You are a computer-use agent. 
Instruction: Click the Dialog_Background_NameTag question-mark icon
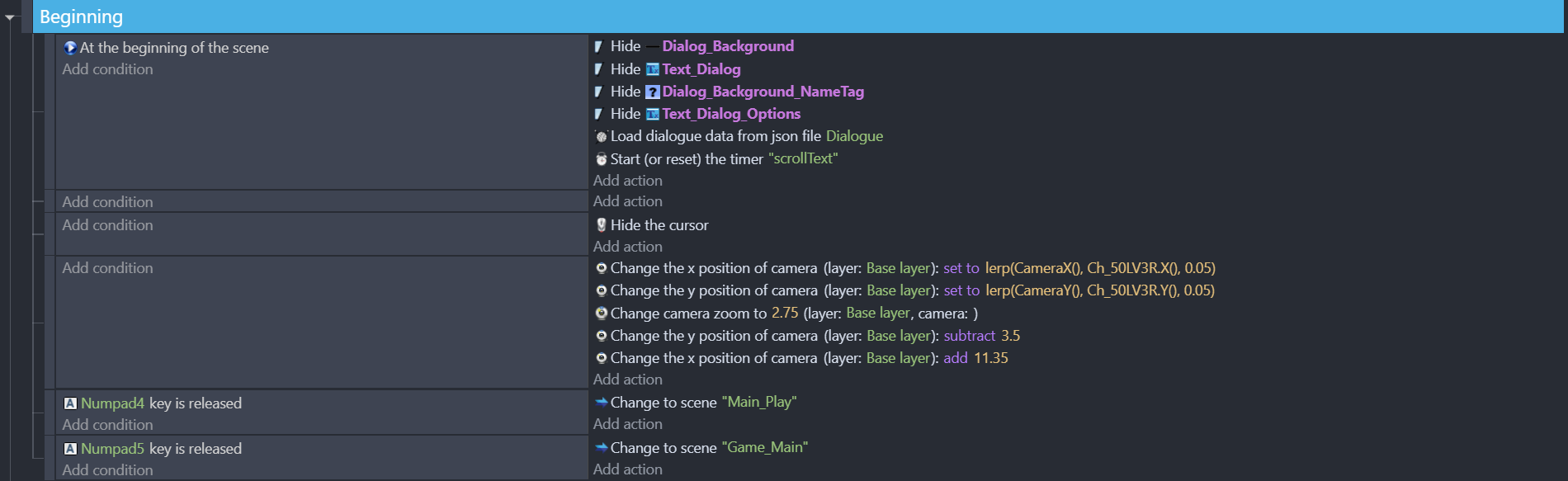[653, 92]
